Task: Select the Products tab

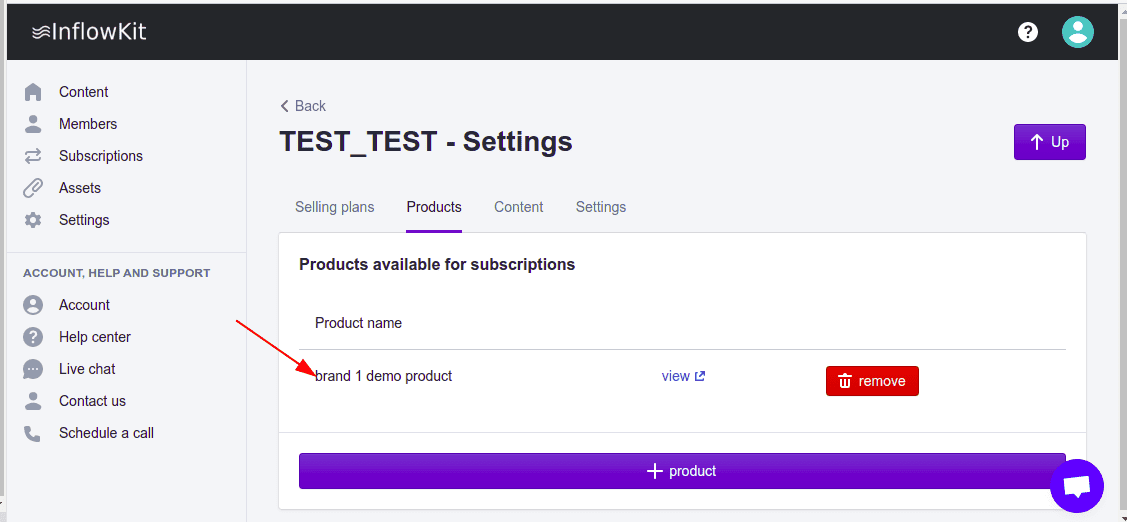Action: pyautogui.click(x=434, y=207)
